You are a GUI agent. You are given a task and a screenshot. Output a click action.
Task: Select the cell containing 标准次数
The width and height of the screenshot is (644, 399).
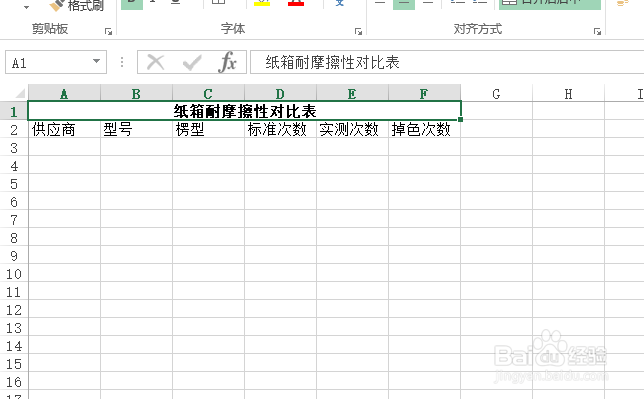coord(280,129)
